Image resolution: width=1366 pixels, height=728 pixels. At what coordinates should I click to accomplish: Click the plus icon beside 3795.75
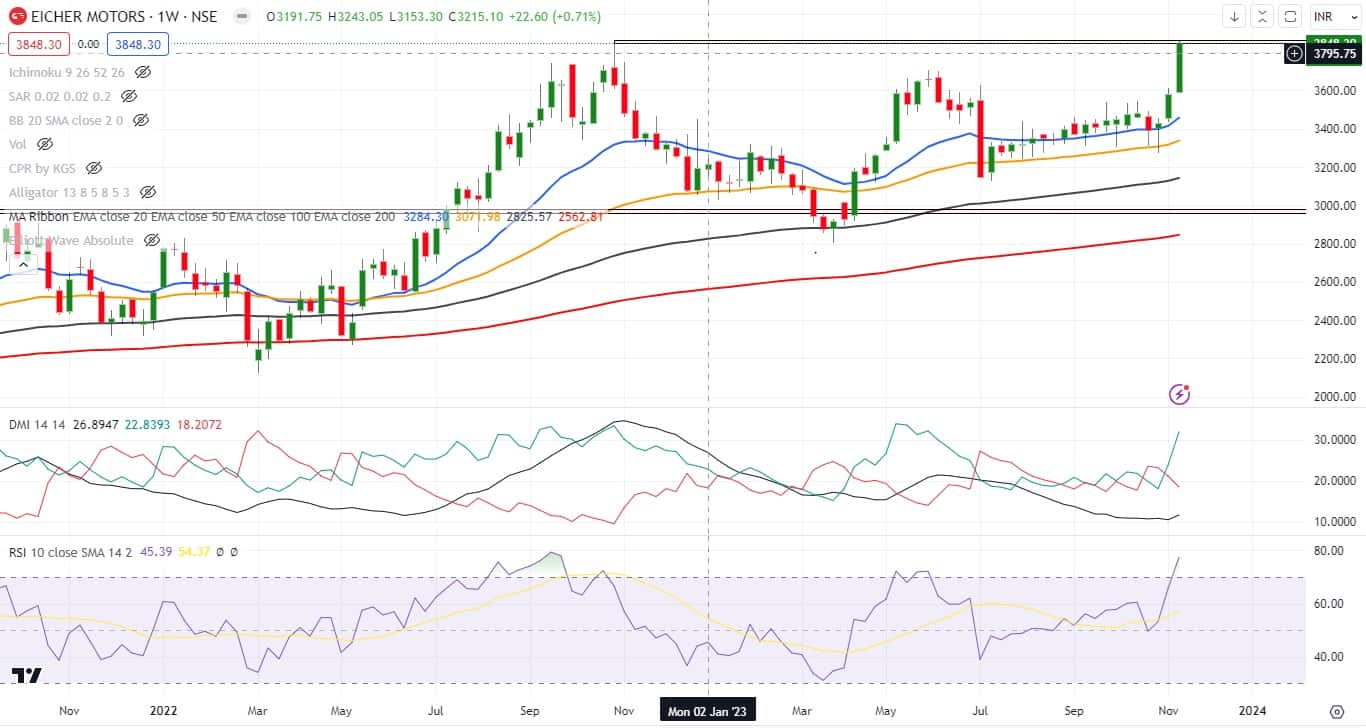tap(1294, 53)
